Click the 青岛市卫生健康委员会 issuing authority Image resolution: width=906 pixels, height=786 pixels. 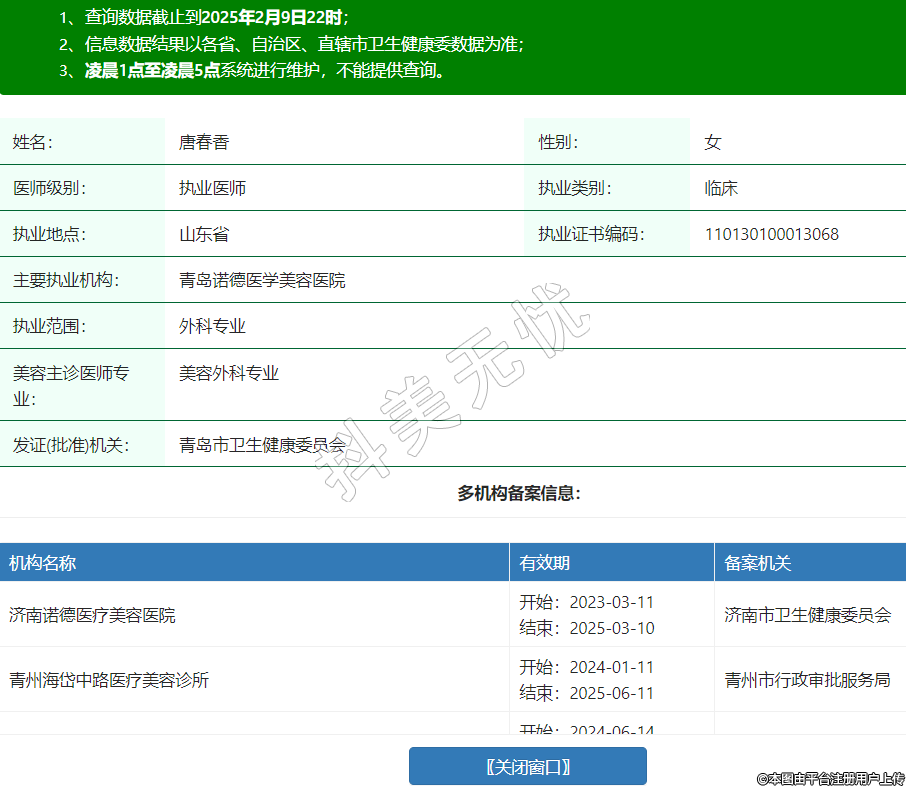[262, 445]
